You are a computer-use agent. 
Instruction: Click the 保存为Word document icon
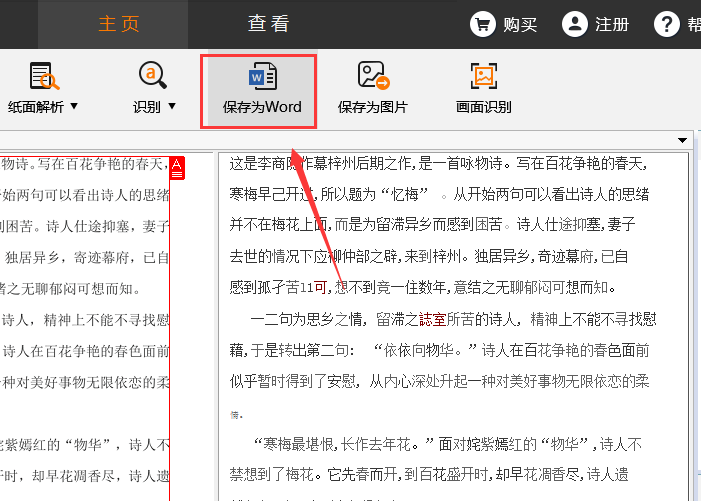pyautogui.click(x=262, y=76)
